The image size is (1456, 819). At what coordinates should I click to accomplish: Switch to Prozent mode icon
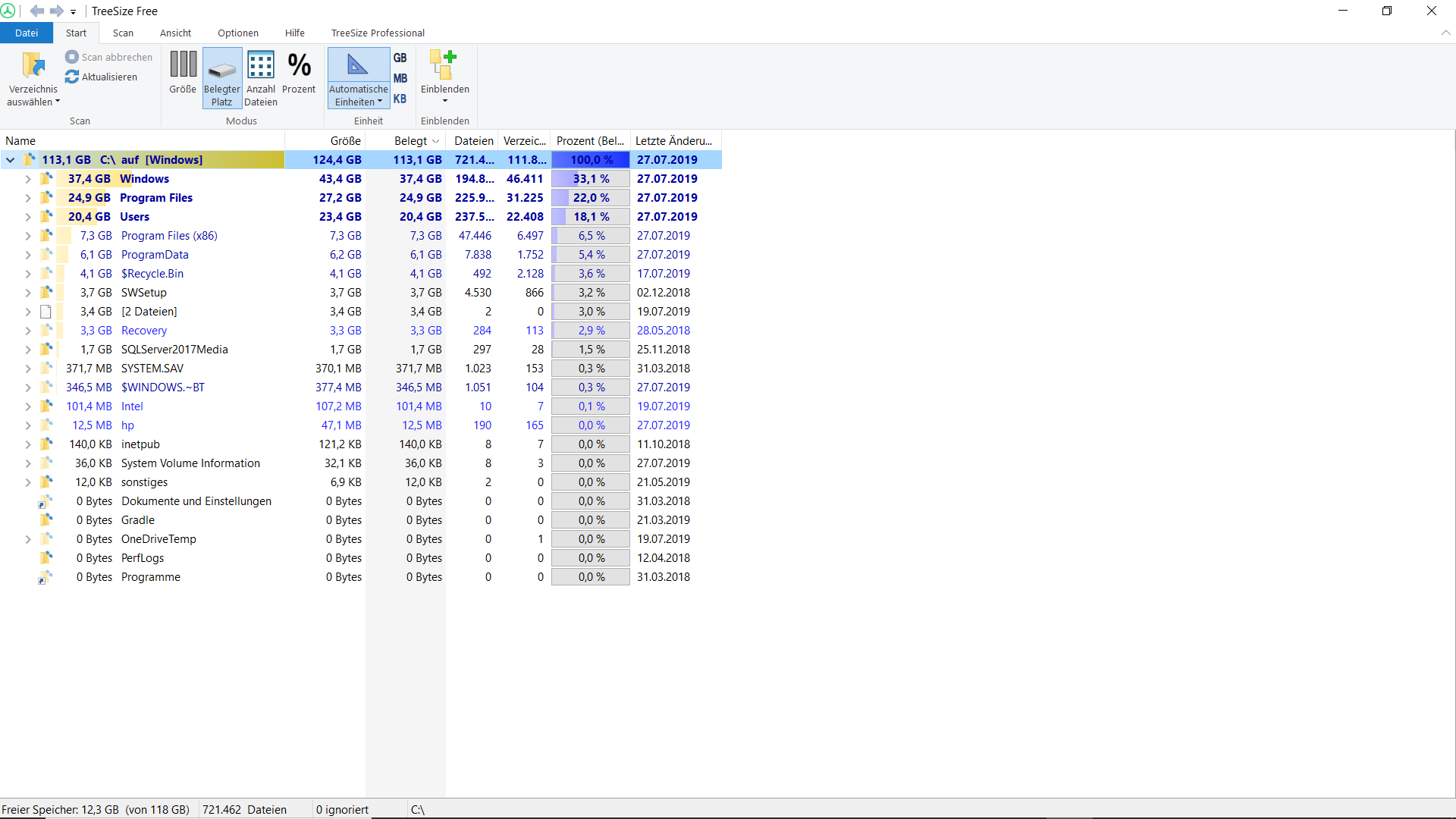[x=299, y=65]
